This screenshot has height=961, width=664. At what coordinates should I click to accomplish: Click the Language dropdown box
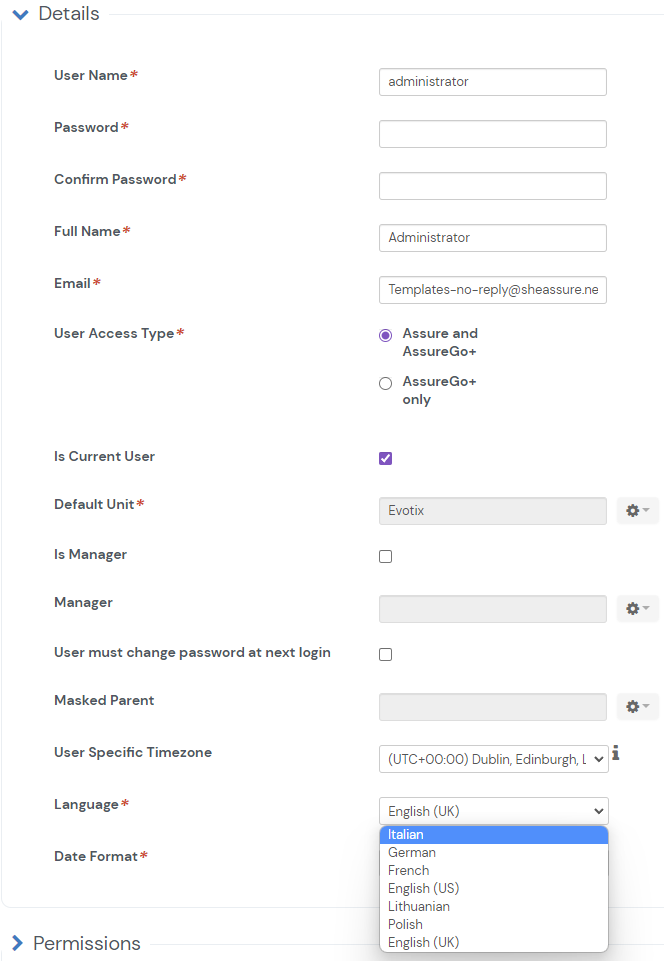[493, 811]
